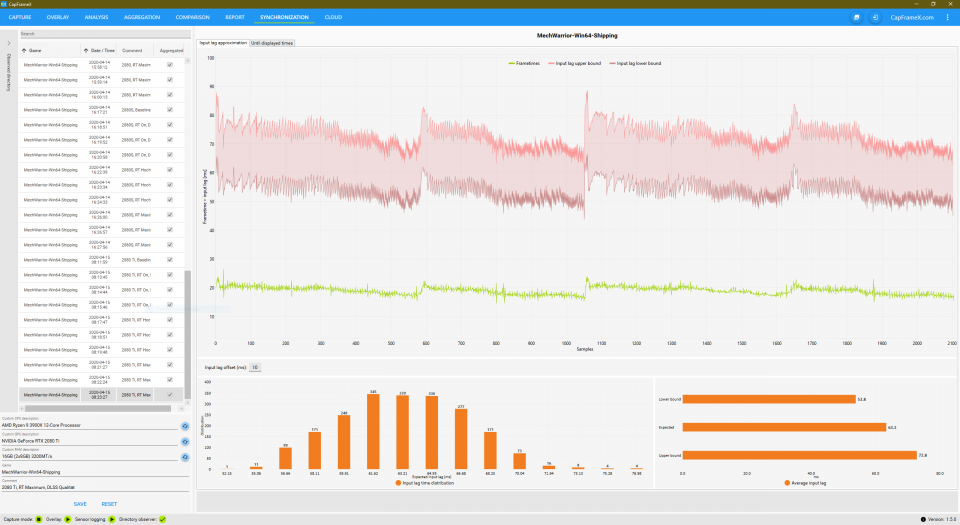Click the Aggregated column header
The image size is (960, 525).
[x=171, y=50]
